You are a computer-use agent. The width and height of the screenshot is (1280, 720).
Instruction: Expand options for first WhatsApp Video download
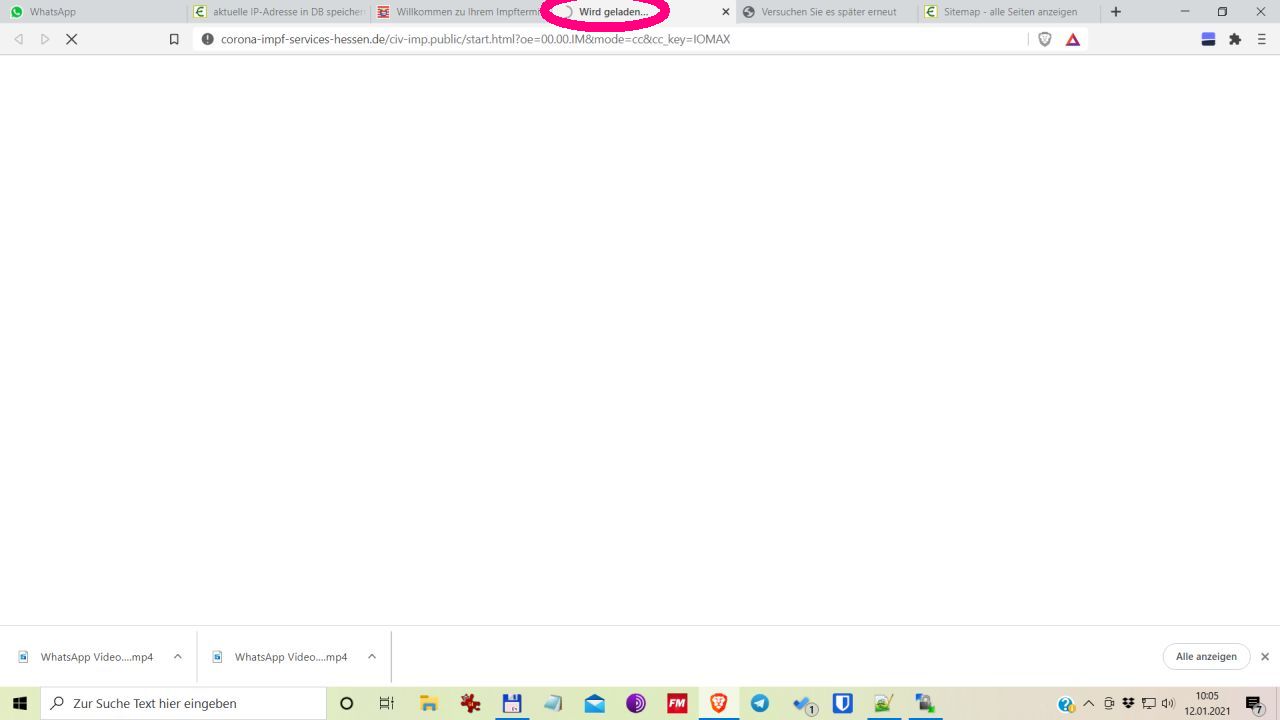[x=178, y=657]
